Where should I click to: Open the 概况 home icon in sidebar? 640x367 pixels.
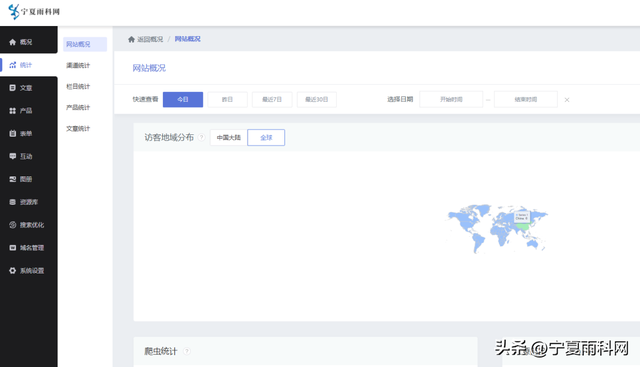(x=13, y=42)
